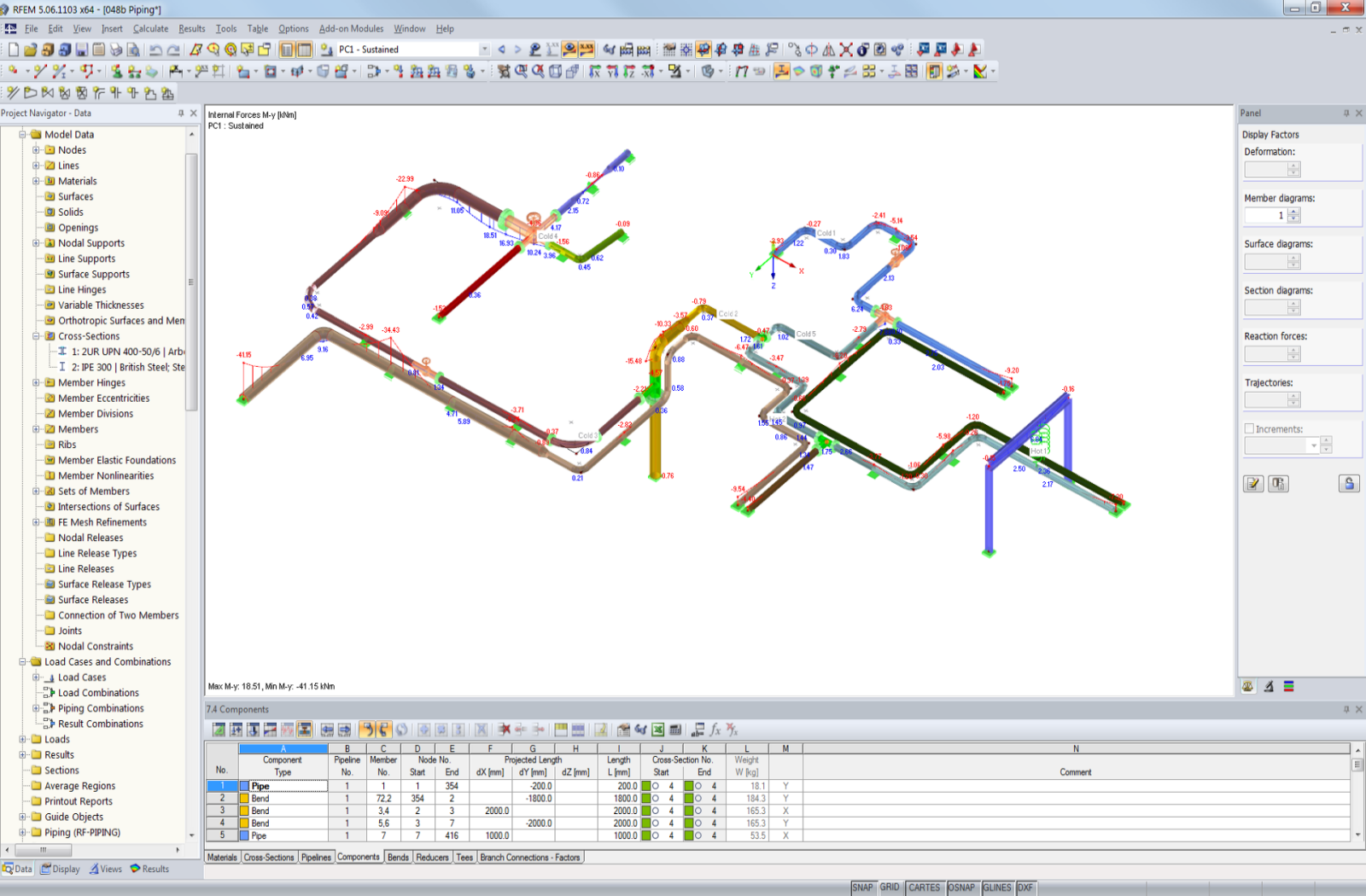The image size is (1366, 896).
Task: Go to next load case arrow
Action: point(517,49)
